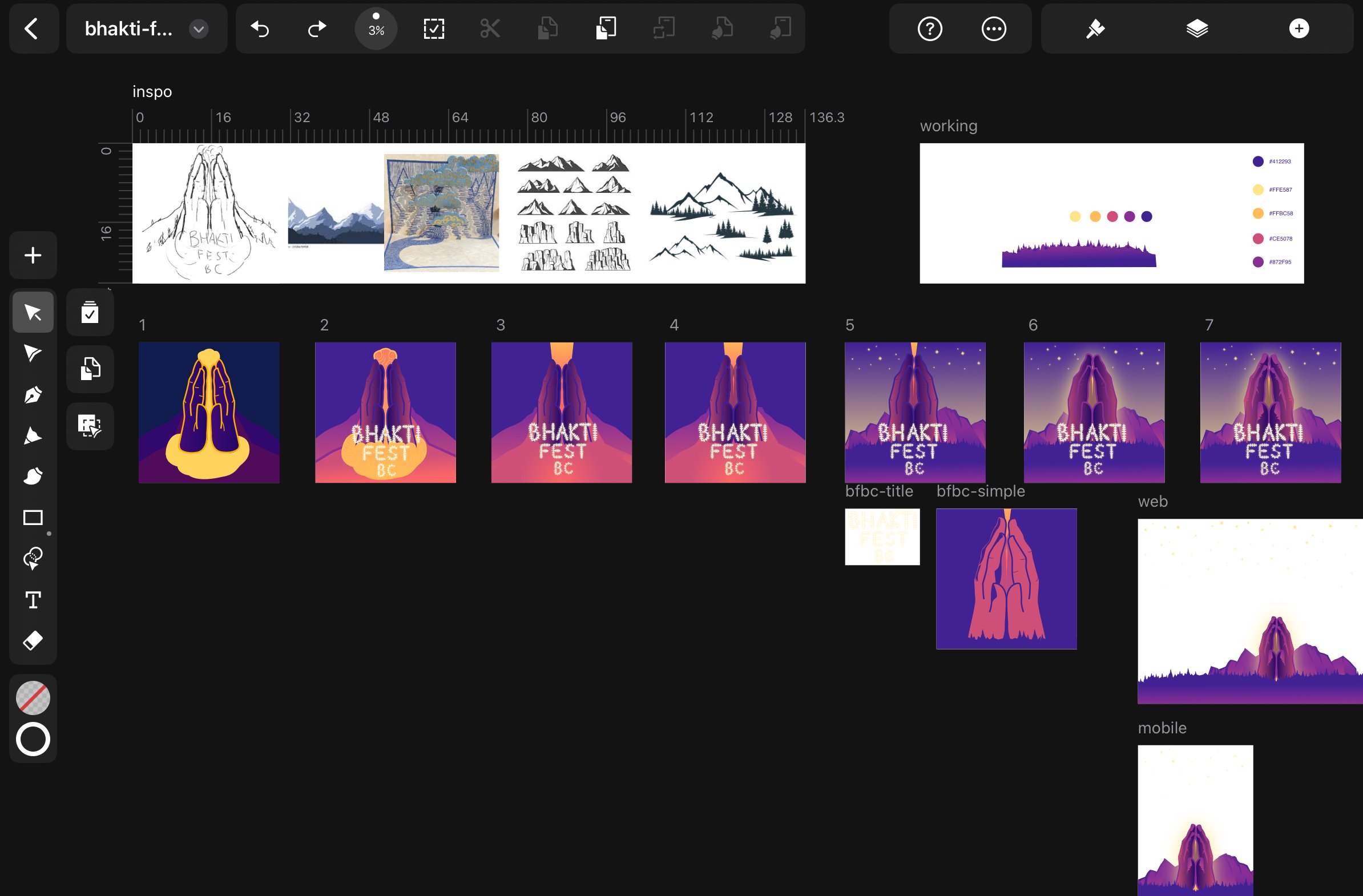Select the Pen tool
The image size is (1363, 896).
point(33,395)
